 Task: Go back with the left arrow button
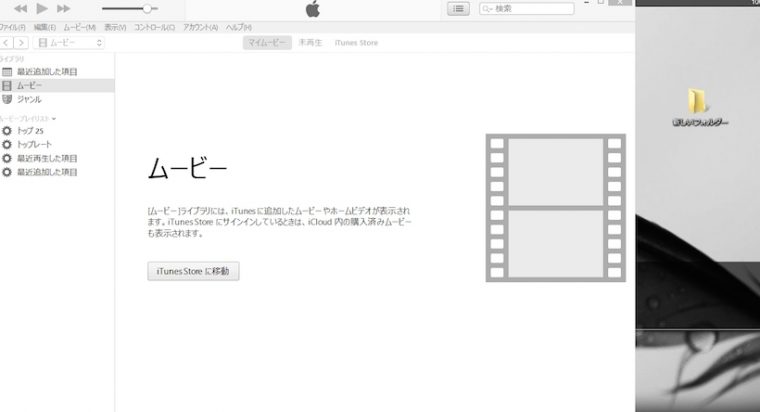[6, 43]
